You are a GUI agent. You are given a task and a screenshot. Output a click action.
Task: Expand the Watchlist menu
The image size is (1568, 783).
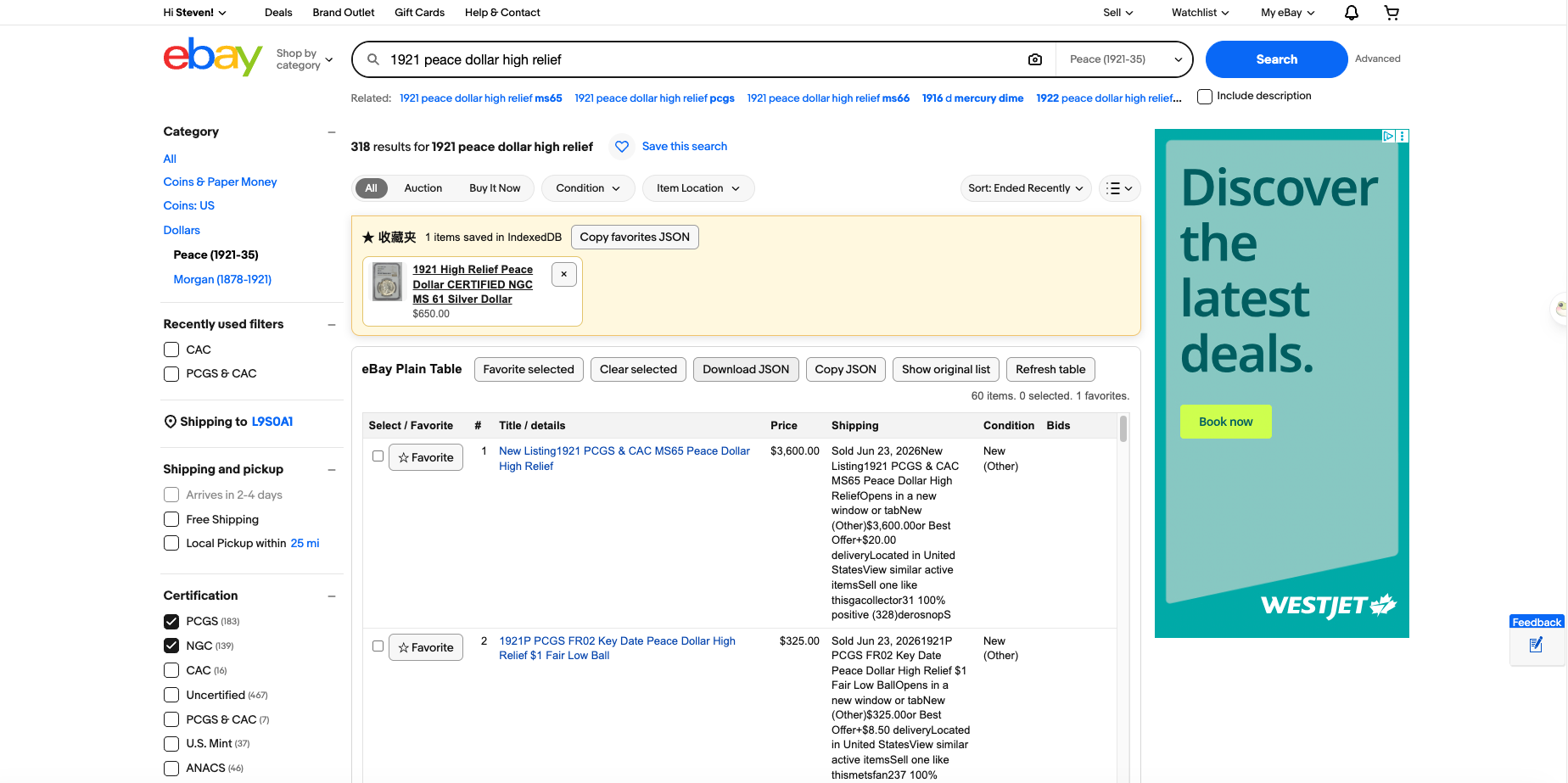coord(1200,13)
